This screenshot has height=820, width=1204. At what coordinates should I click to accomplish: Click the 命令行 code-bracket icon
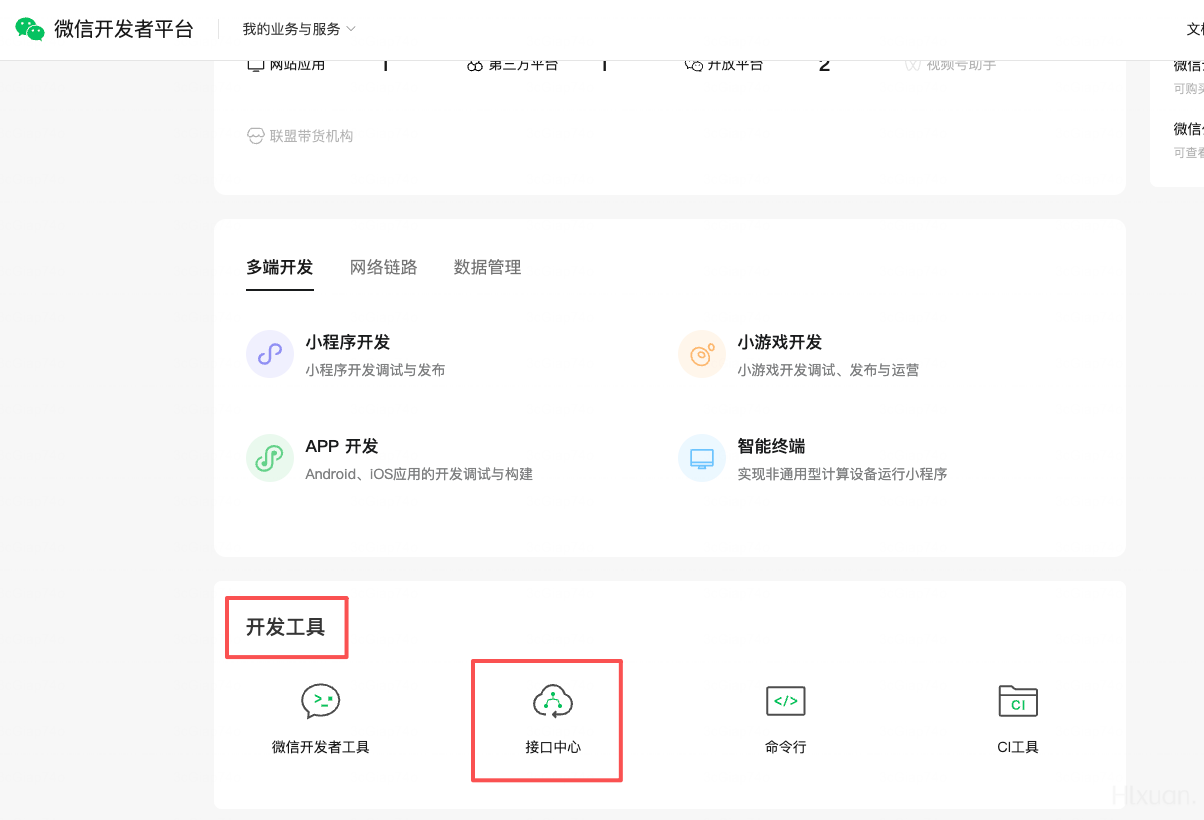[786, 701]
